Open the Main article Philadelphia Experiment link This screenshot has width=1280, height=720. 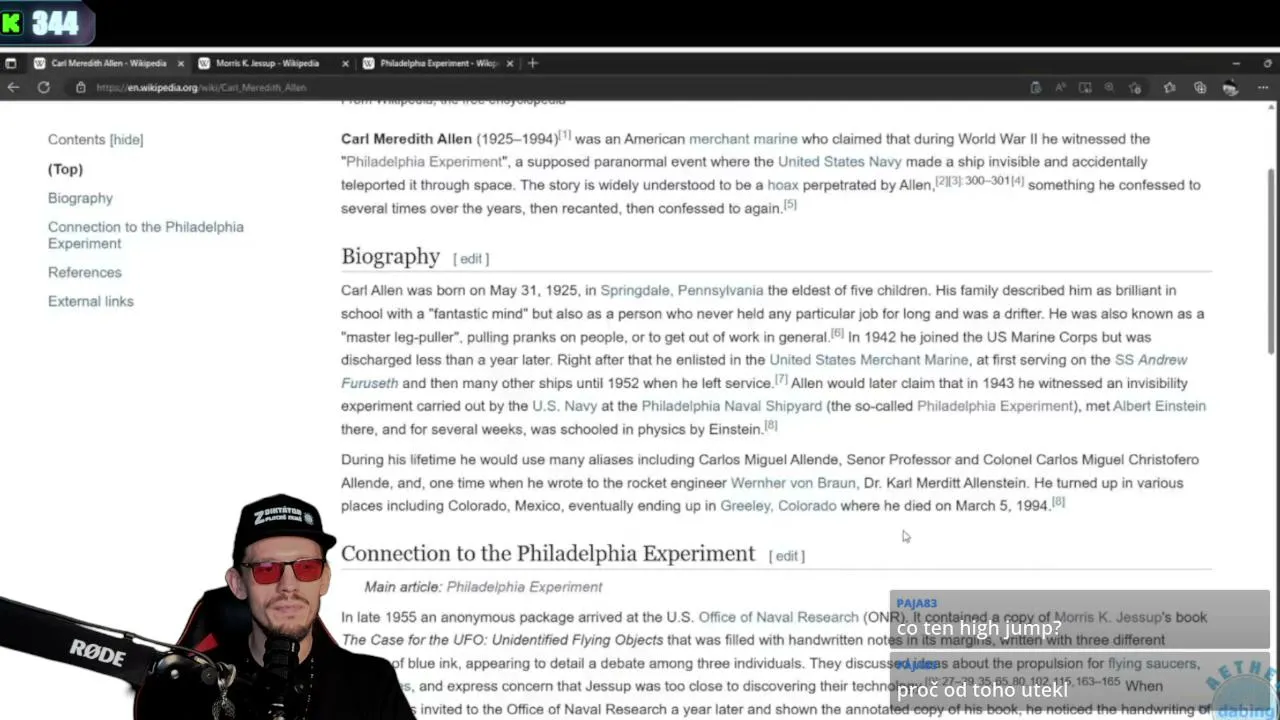pyautogui.click(x=524, y=587)
